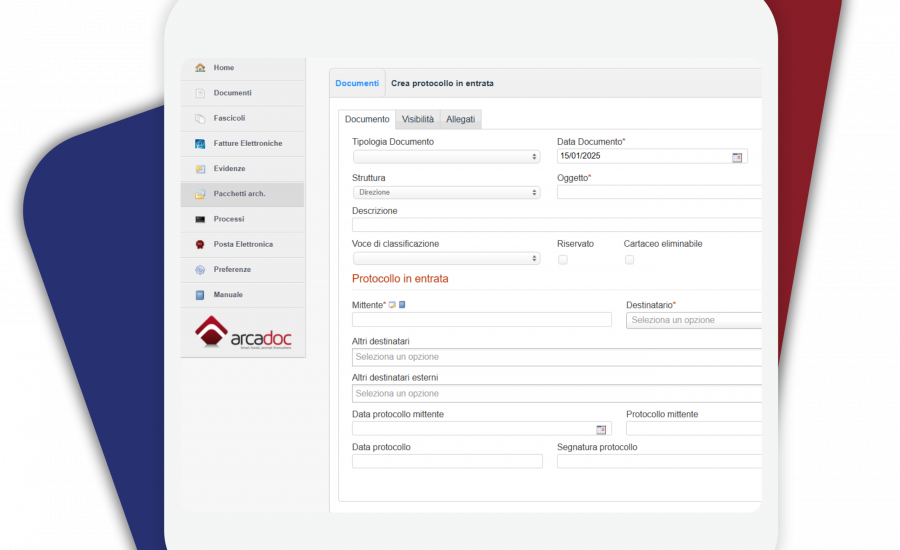Viewport: 900px width, 550px height.
Task: Click the Data protocollo input field
Action: [447, 462]
